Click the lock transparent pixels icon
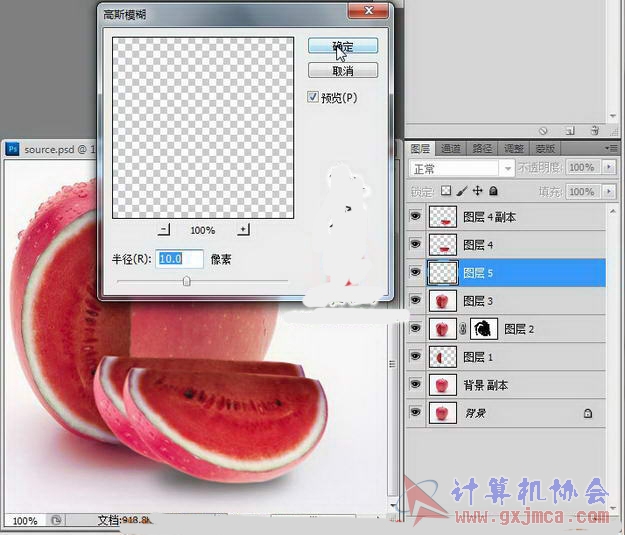The height and width of the screenshot is (535, 625). [446, 191]
